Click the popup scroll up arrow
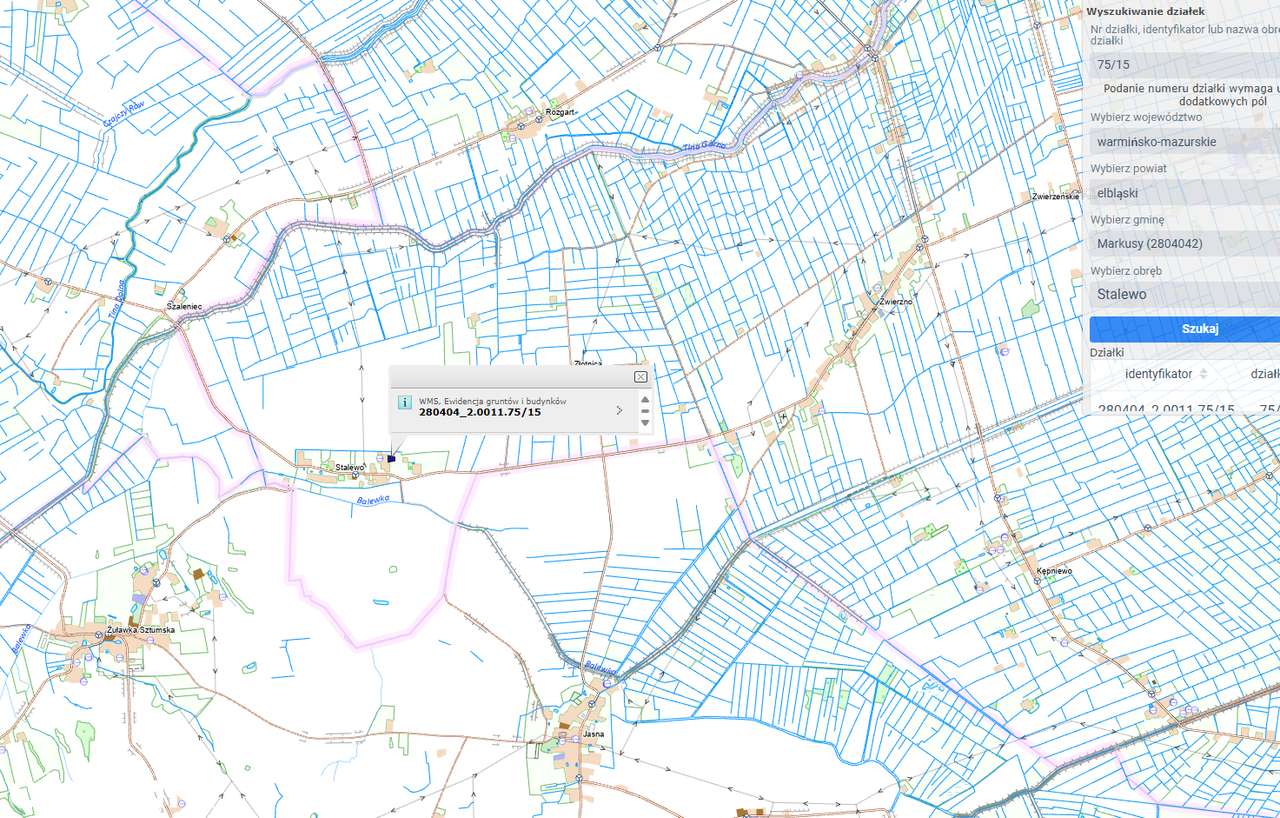 tap(645, 398)
